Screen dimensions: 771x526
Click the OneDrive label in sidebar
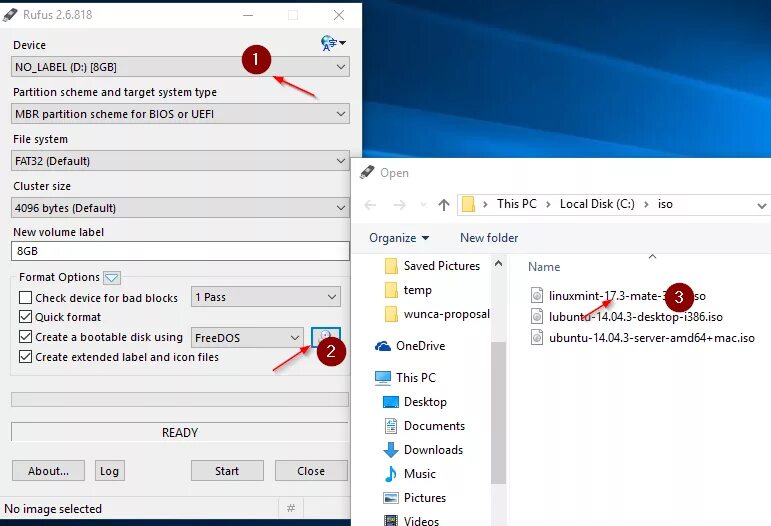pyautogui.click(x=420, y=346)
